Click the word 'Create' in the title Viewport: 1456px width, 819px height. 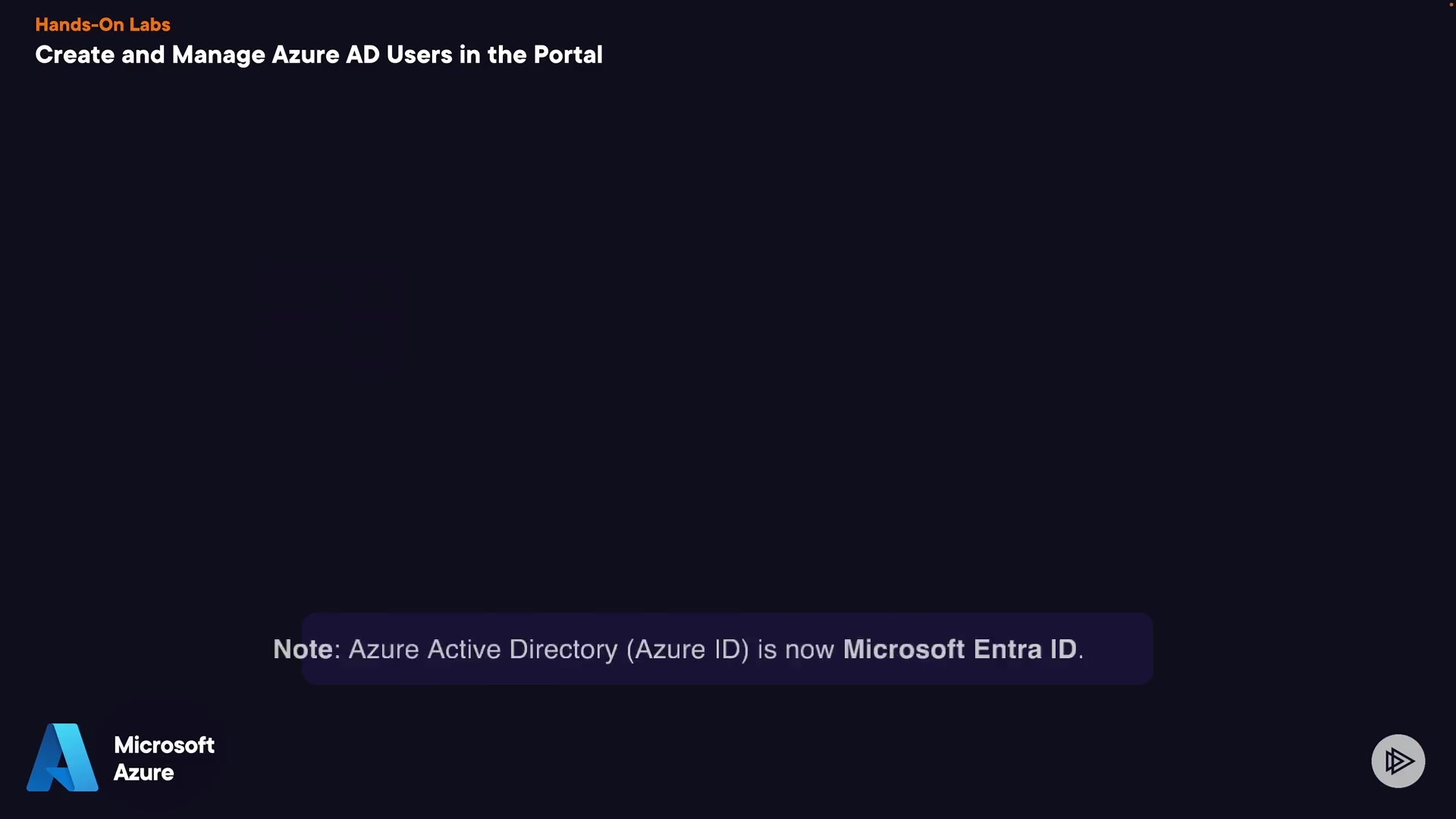pyautogui.click(x=74, y=55)
